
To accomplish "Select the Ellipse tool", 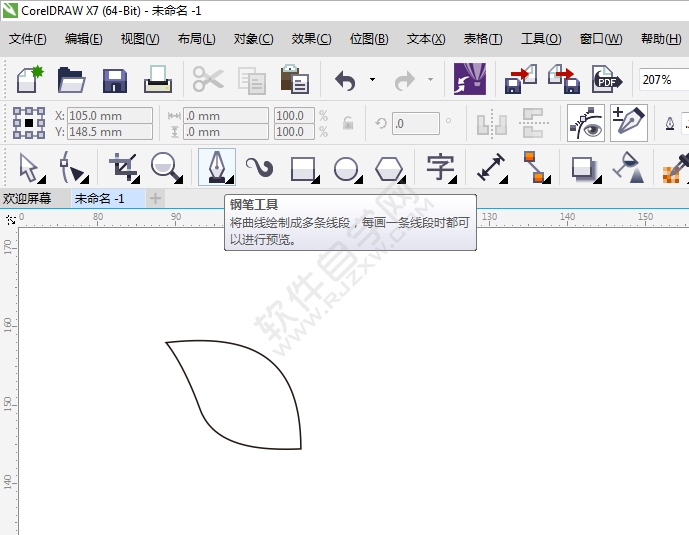I will coord(346,167).
